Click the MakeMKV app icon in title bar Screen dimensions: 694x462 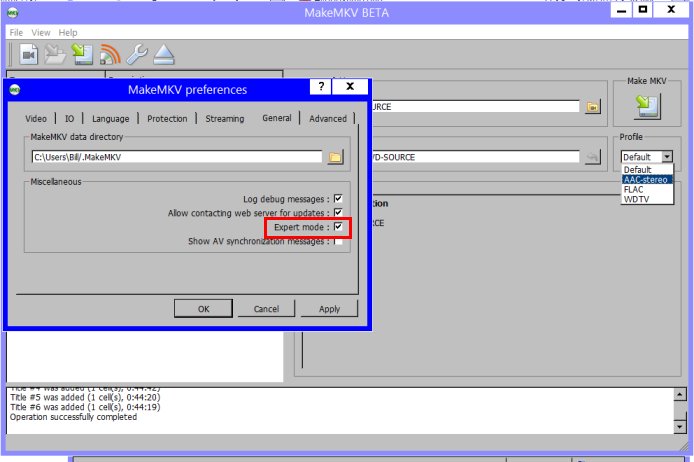pos(13,12)
